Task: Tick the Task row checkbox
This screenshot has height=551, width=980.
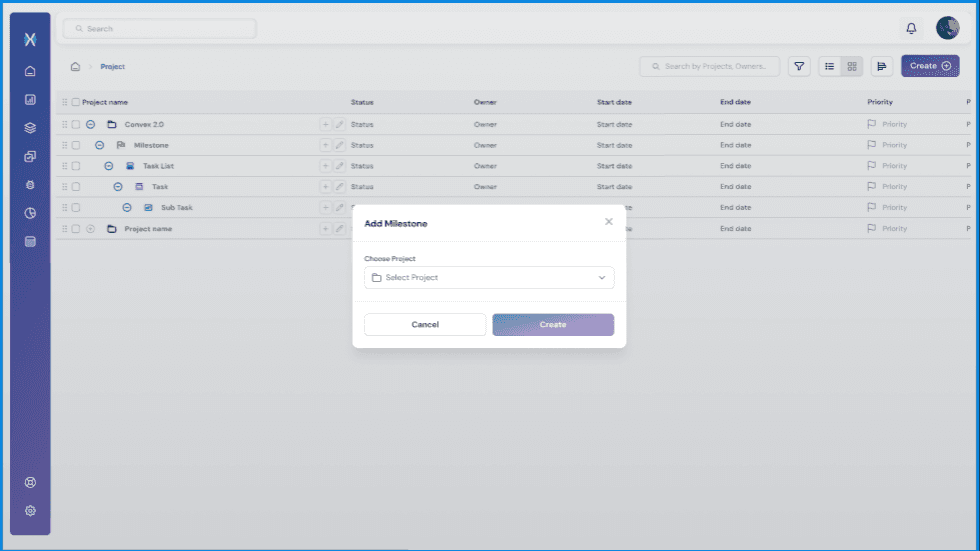Action: click(x=76, y=187)
